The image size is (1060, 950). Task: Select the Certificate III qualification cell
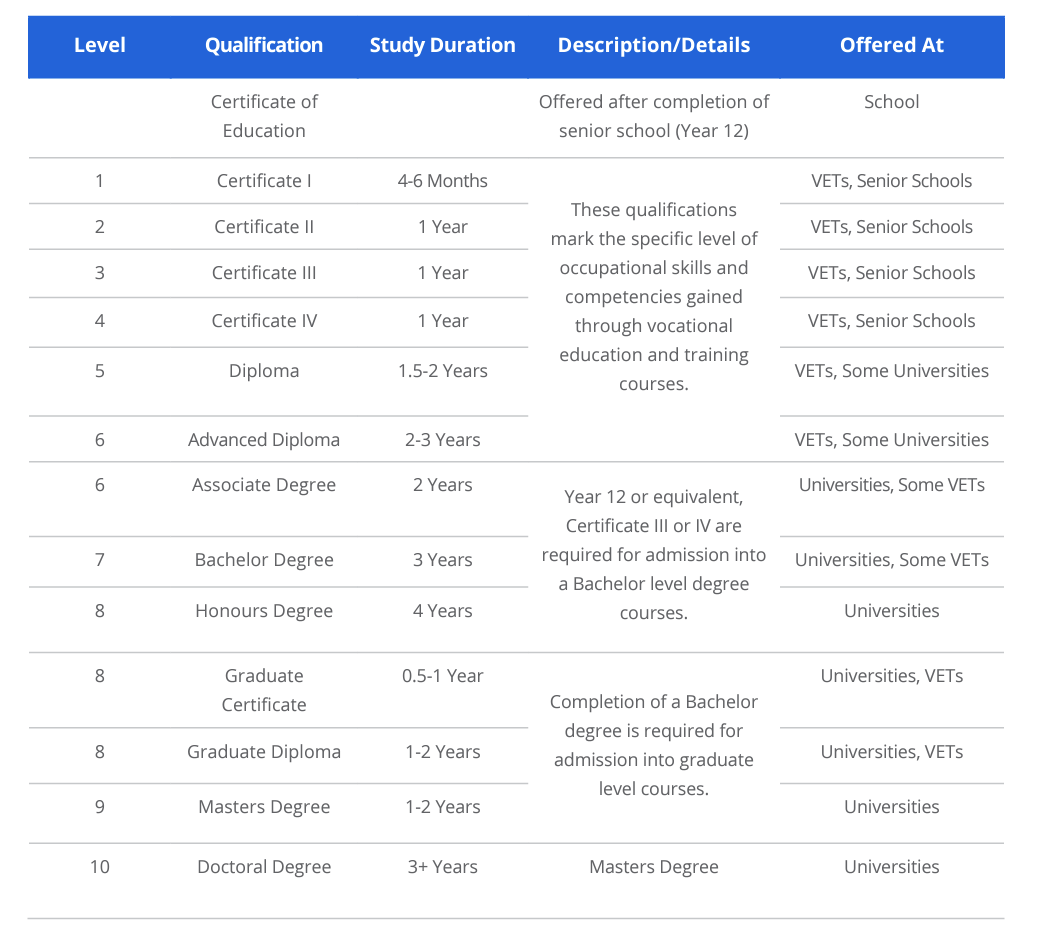pyautogui.click(x=264, y=273)
